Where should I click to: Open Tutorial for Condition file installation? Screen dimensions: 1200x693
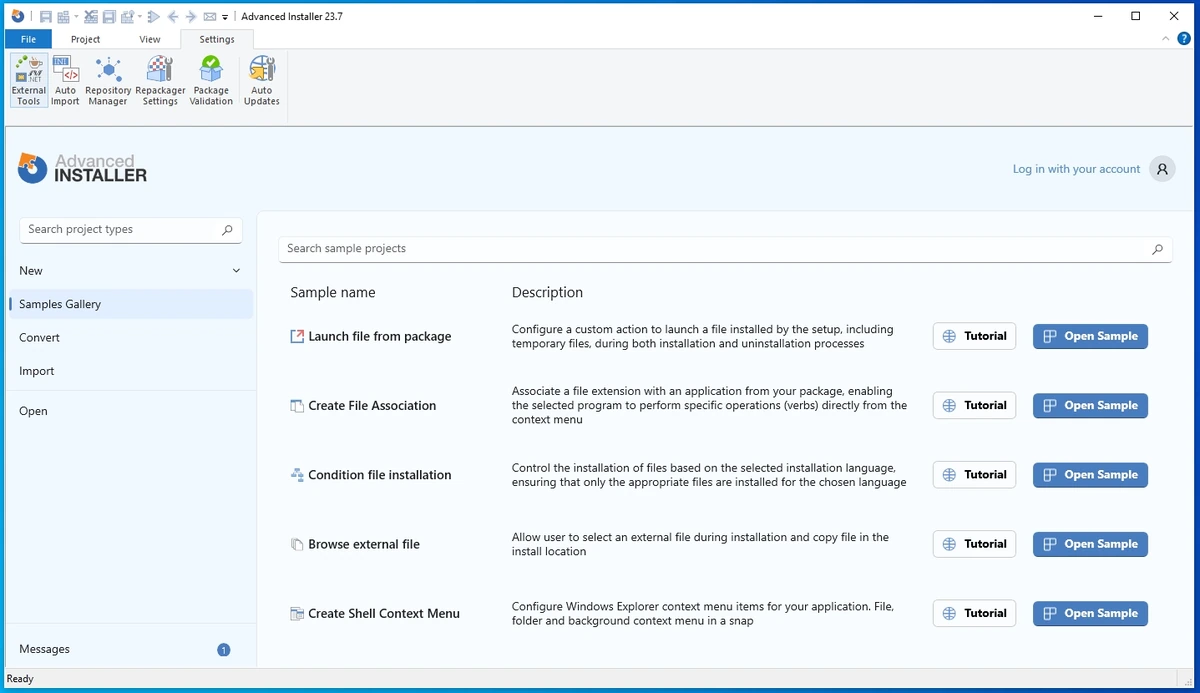[x=974, y=475]
